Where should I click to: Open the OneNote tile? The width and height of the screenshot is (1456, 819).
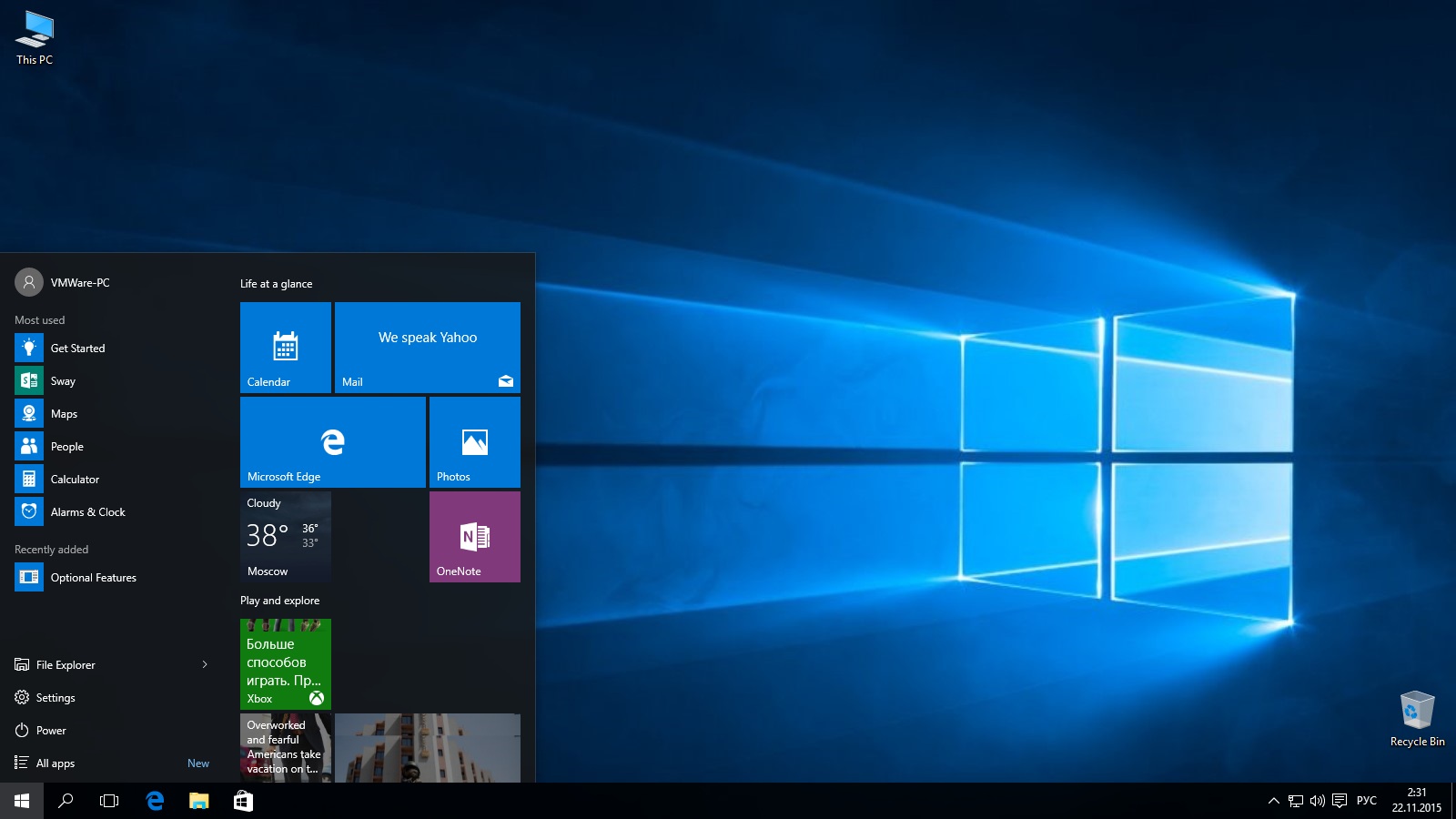point(475,537)
